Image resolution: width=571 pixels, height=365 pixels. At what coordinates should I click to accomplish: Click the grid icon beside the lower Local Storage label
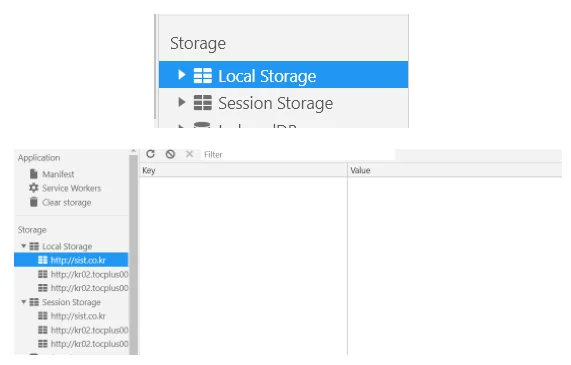[34, 246]
